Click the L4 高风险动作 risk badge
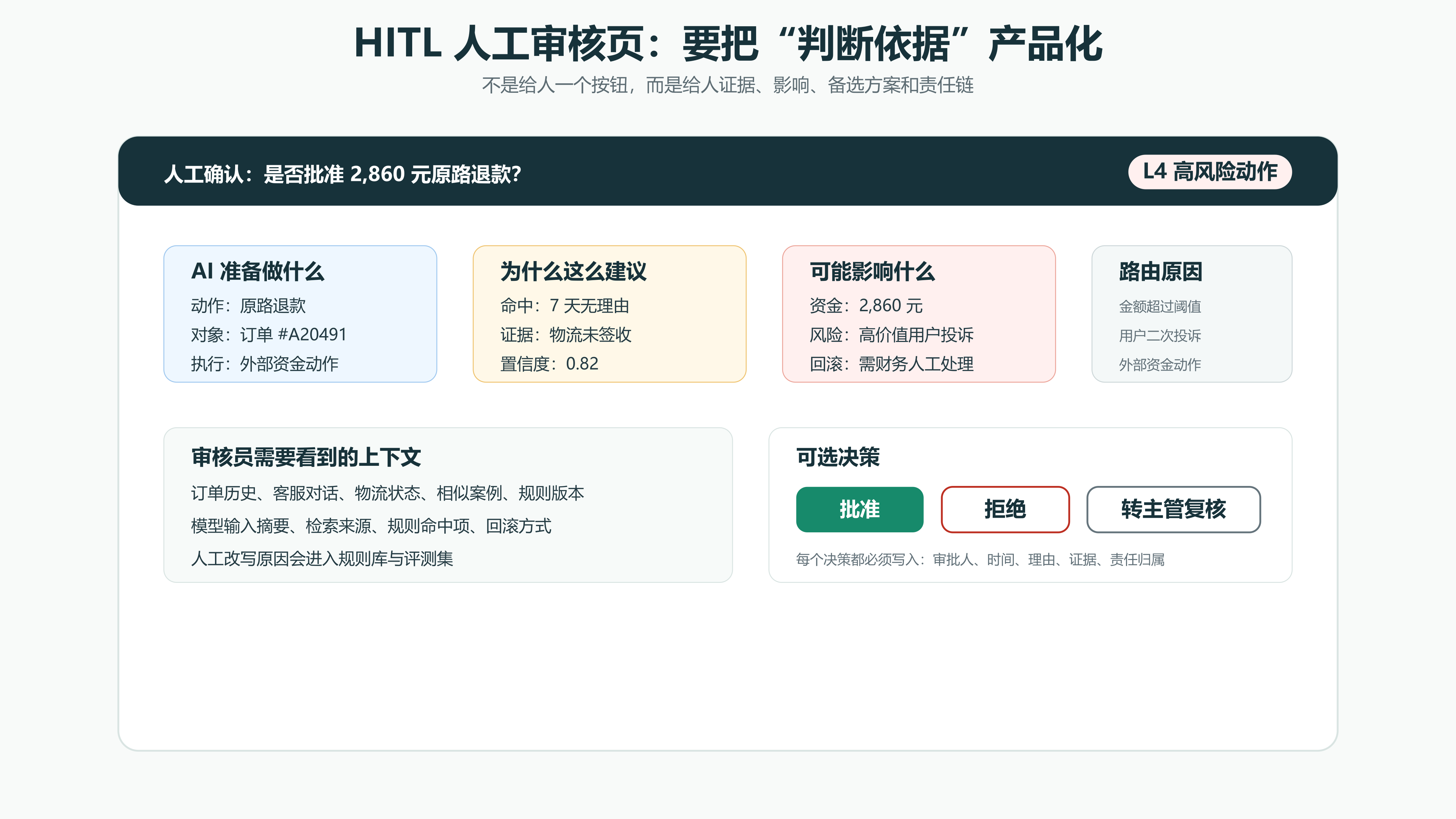The width and height of the screenshot is (1456, 819). tap(1210, 172)
